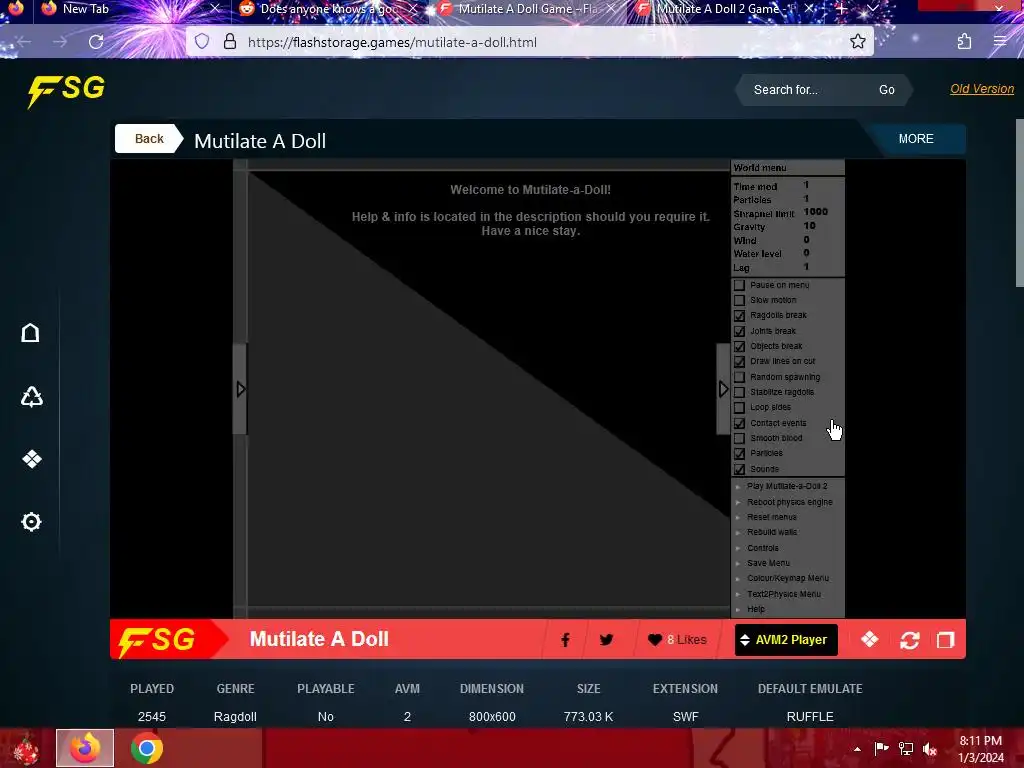Click the diamond icon in the red bar

(x=869, y=639)
